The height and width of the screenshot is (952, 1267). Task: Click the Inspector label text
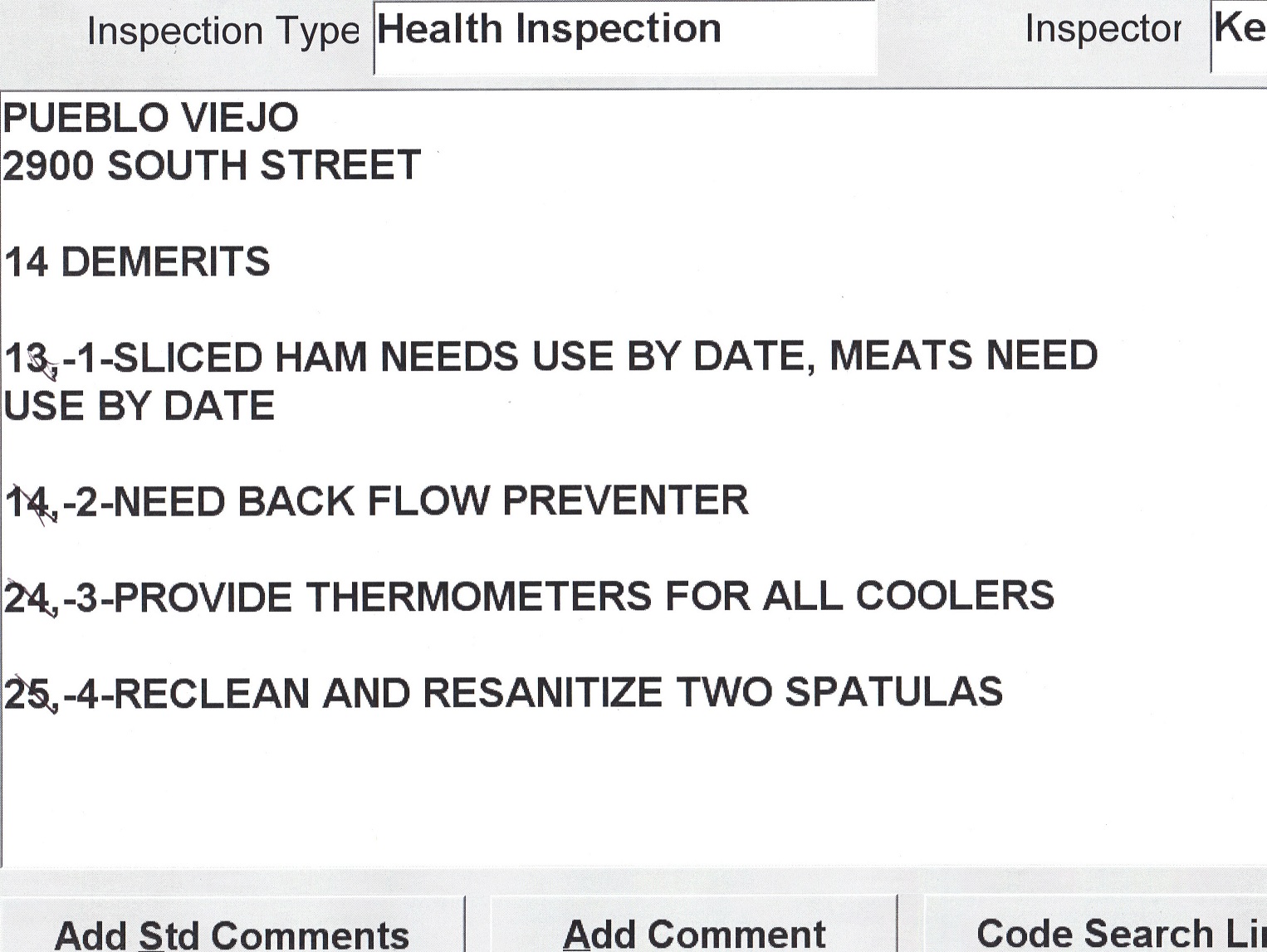click(x=1103, y=30)
